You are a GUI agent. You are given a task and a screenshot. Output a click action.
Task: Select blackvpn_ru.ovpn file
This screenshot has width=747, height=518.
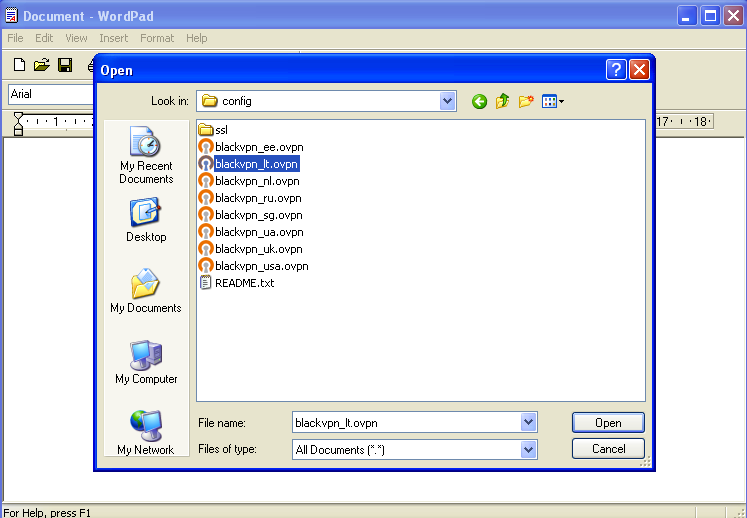tap(250, 198)
